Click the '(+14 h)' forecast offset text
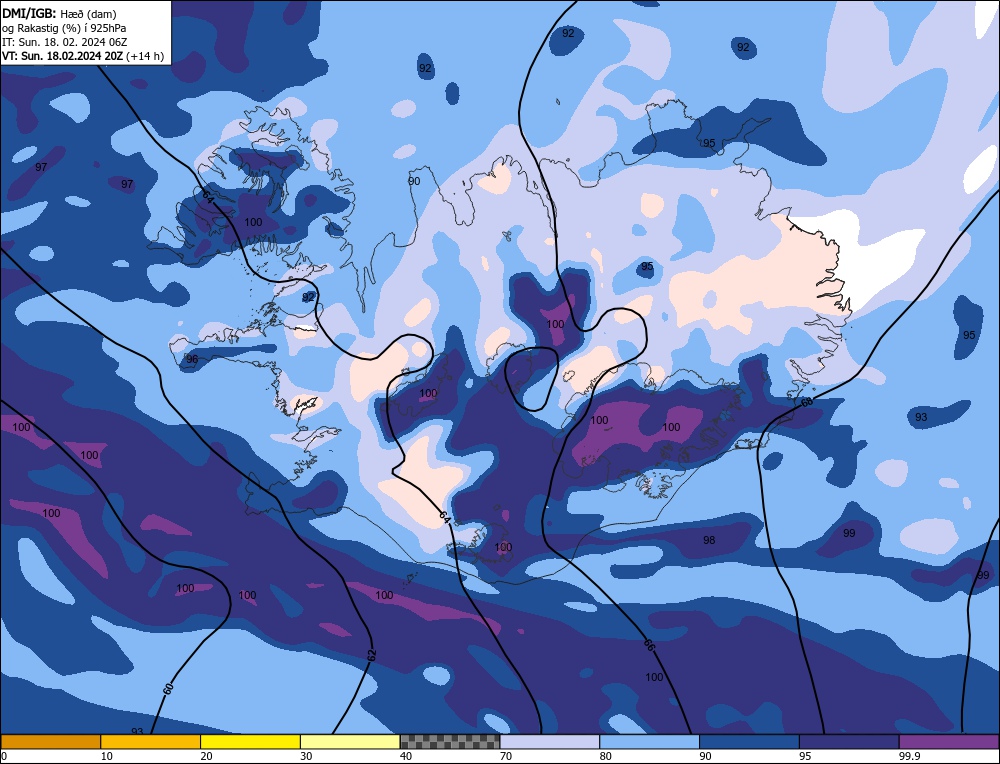1000x764 pixels. click(x=145, y=56)
